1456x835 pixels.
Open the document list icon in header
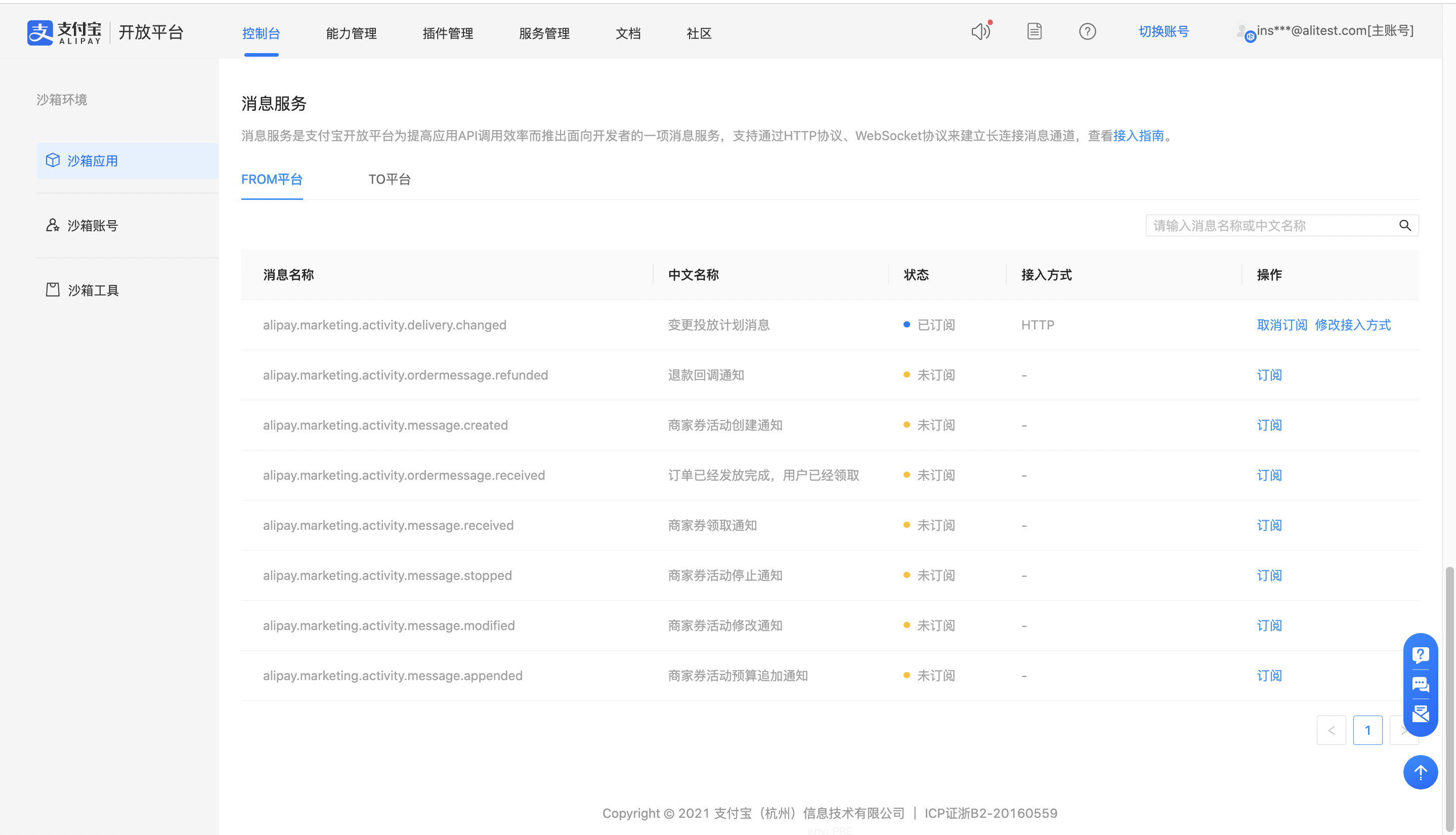[x=1034, y=31]
